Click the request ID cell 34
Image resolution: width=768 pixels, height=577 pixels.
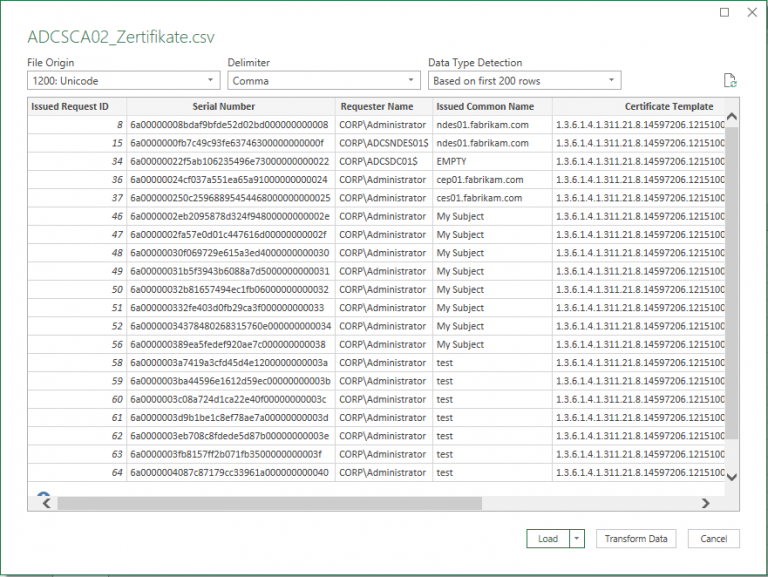tap(77, 162)
